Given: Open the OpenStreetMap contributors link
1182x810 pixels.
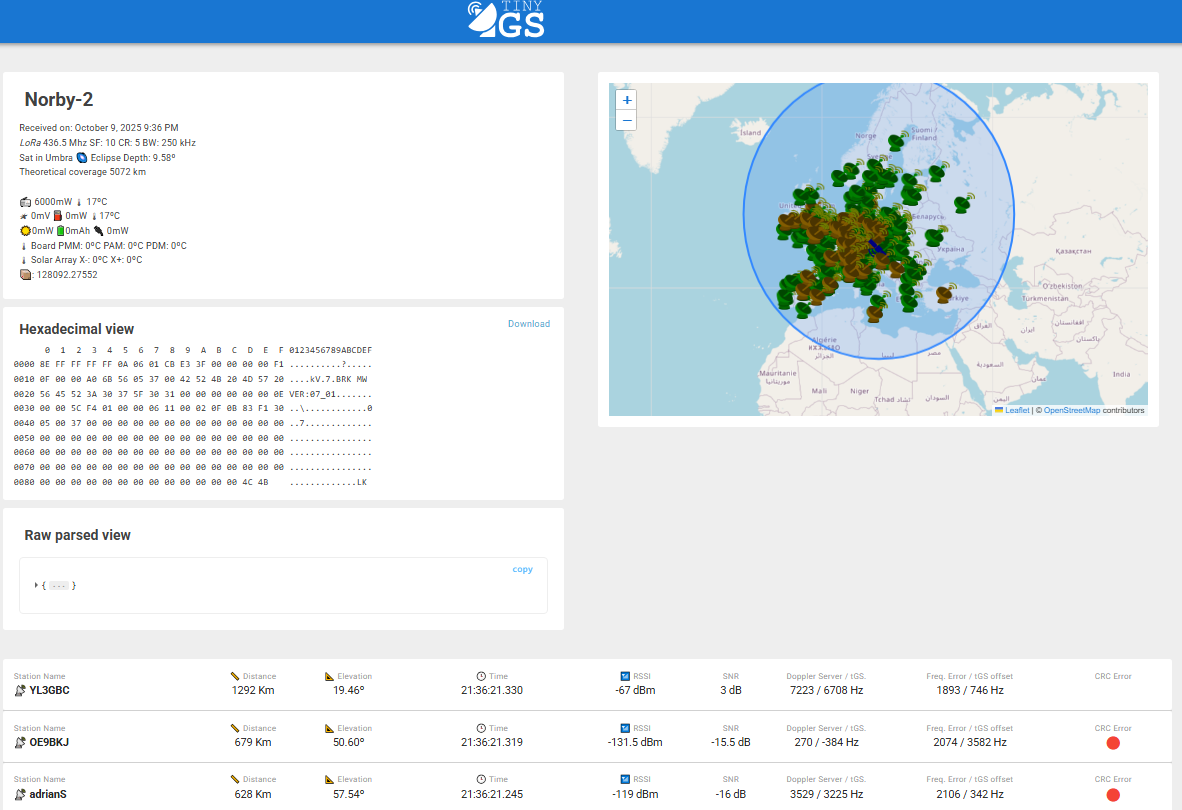Looking at the screenshot, I should point(1071,410).
